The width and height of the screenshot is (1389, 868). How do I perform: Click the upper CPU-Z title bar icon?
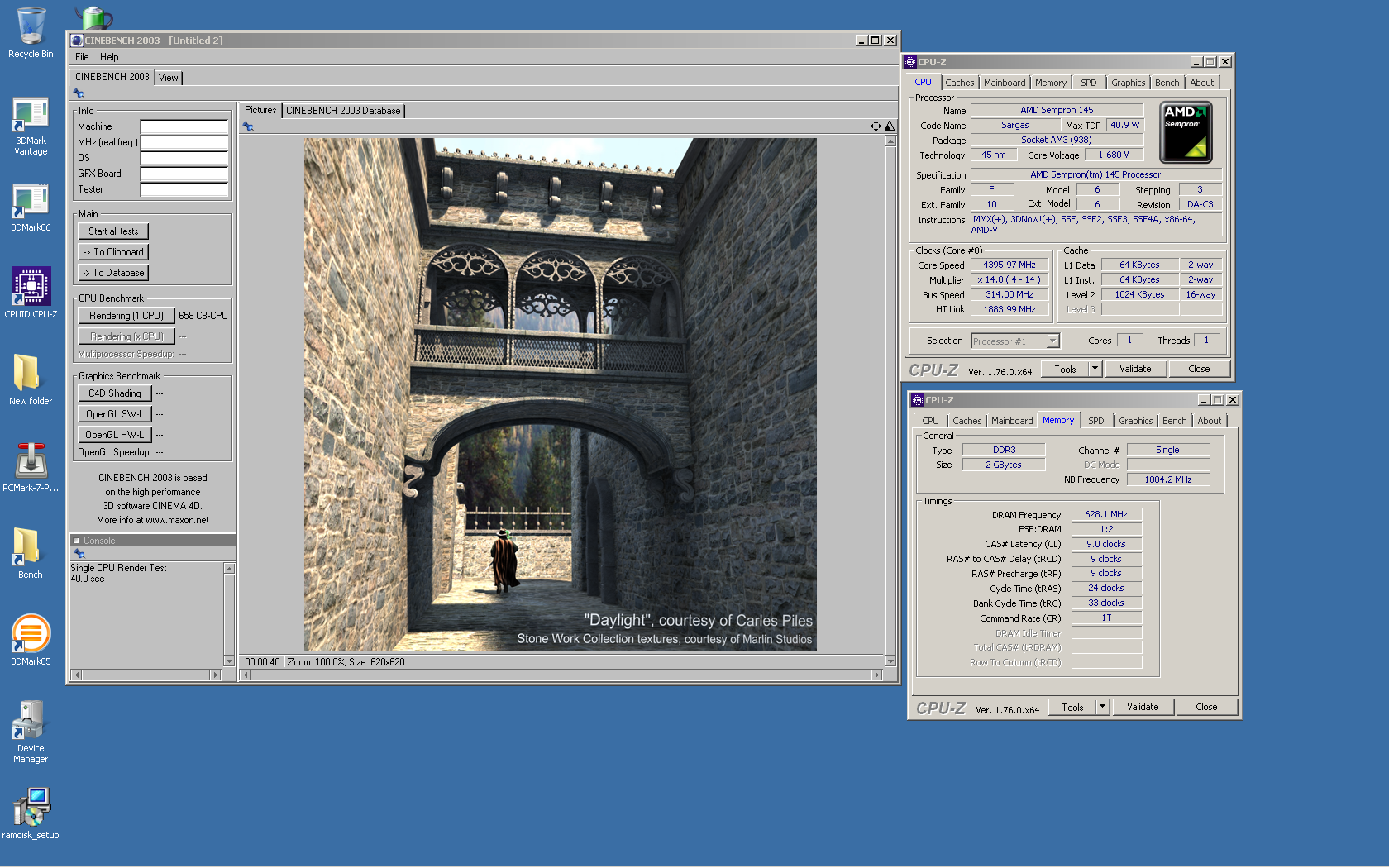point(910,62)
